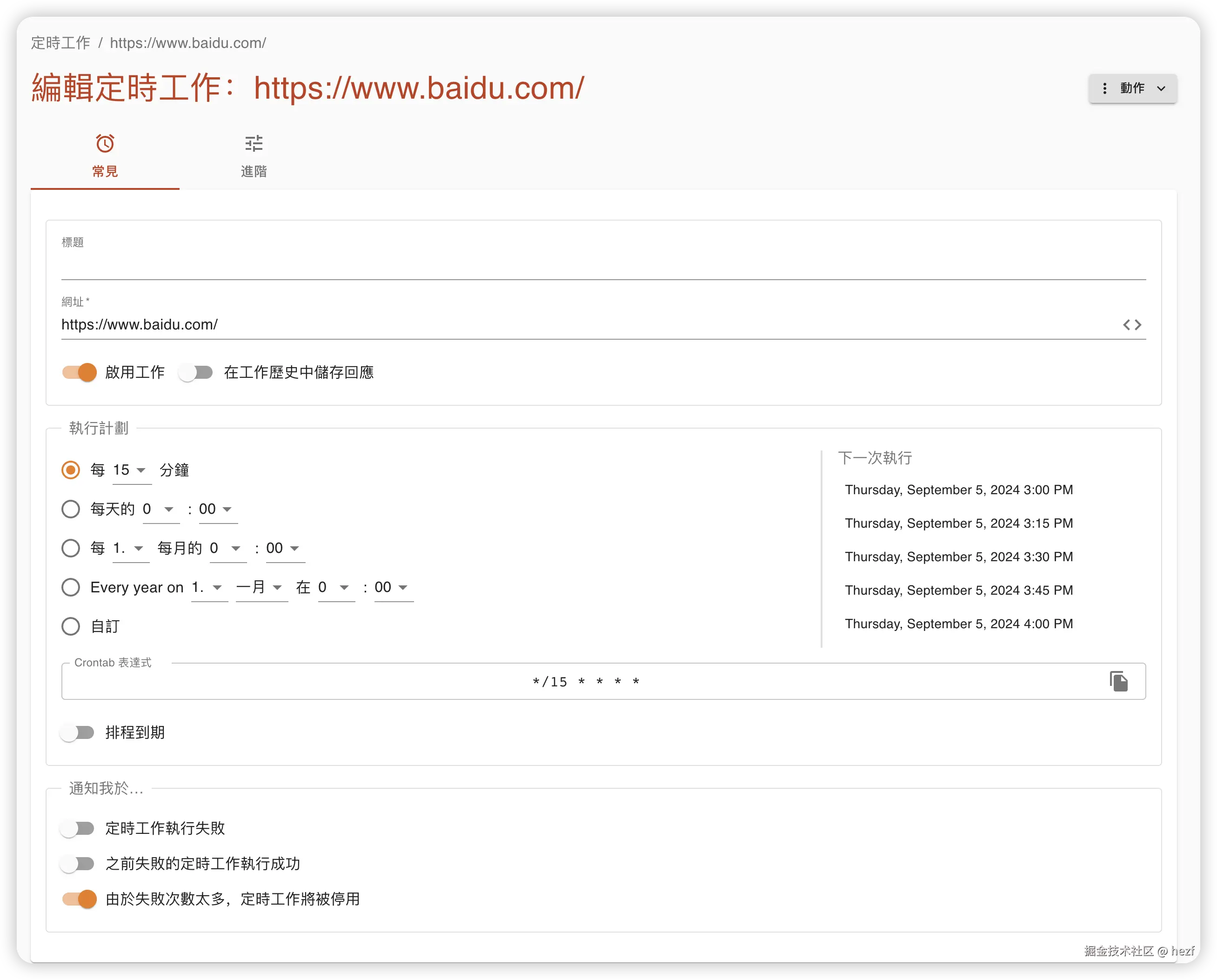This screenshot has width=1217, height=980.
Task: Open the 一月 month dropdown
Action: [x=260, y=588]
